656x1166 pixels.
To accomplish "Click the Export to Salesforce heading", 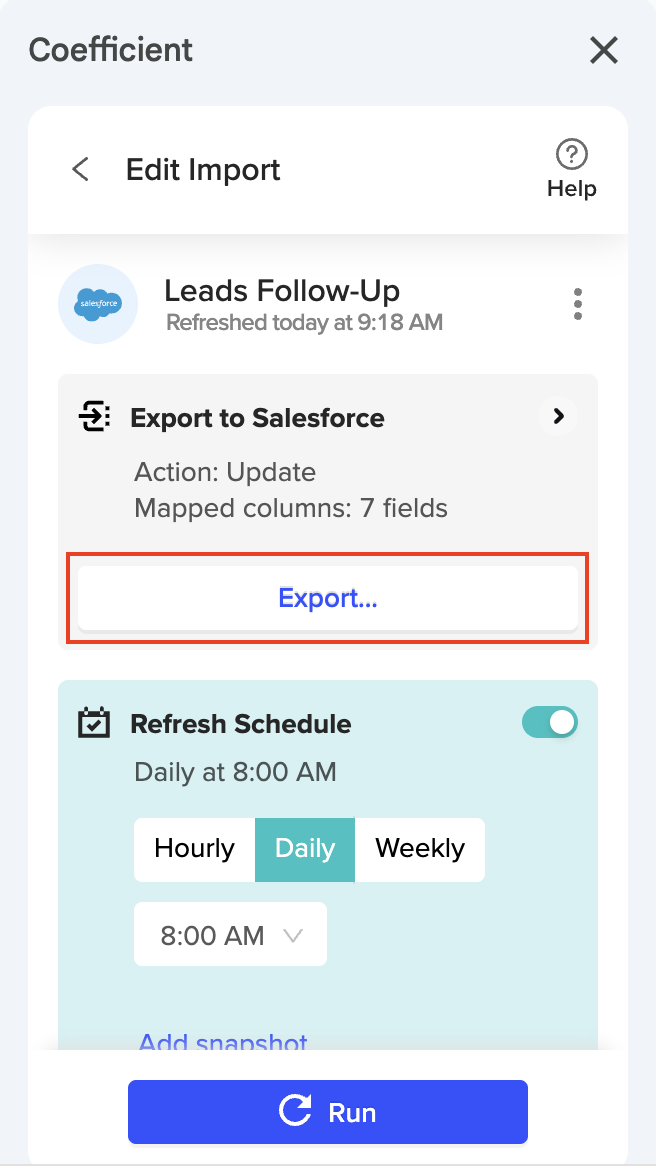I will [x=257, y=417].
